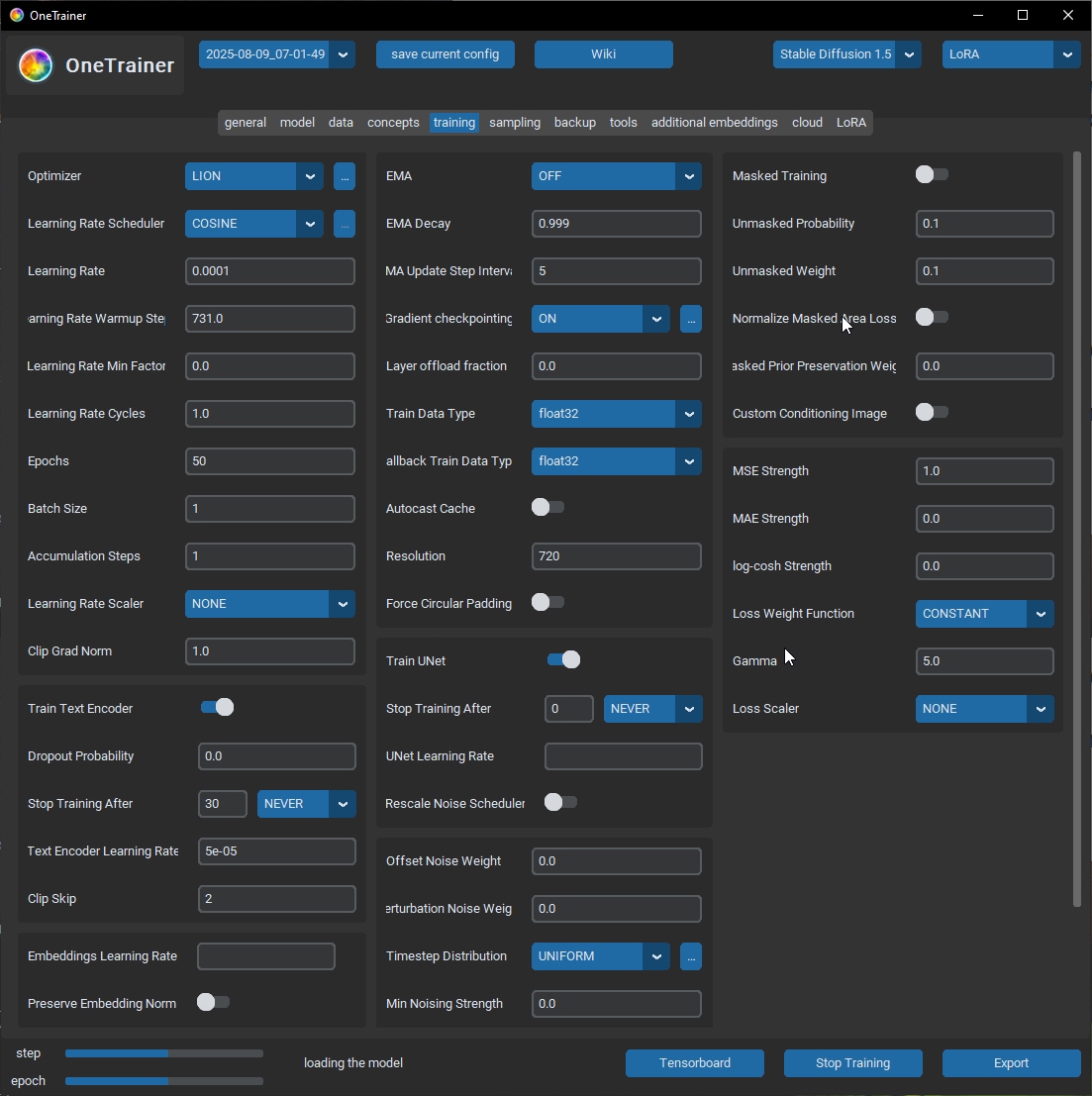Screen dimensions: 1092x1096
Task: Open the EMA OFF dropdown
Action: (x=616, y=176)
